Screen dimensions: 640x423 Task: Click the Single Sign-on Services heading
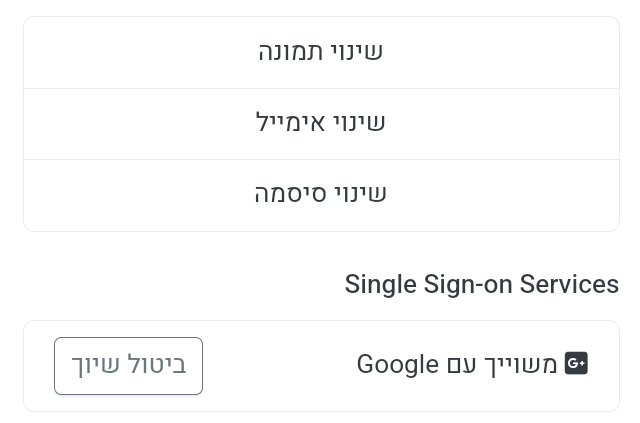[481, 284]
